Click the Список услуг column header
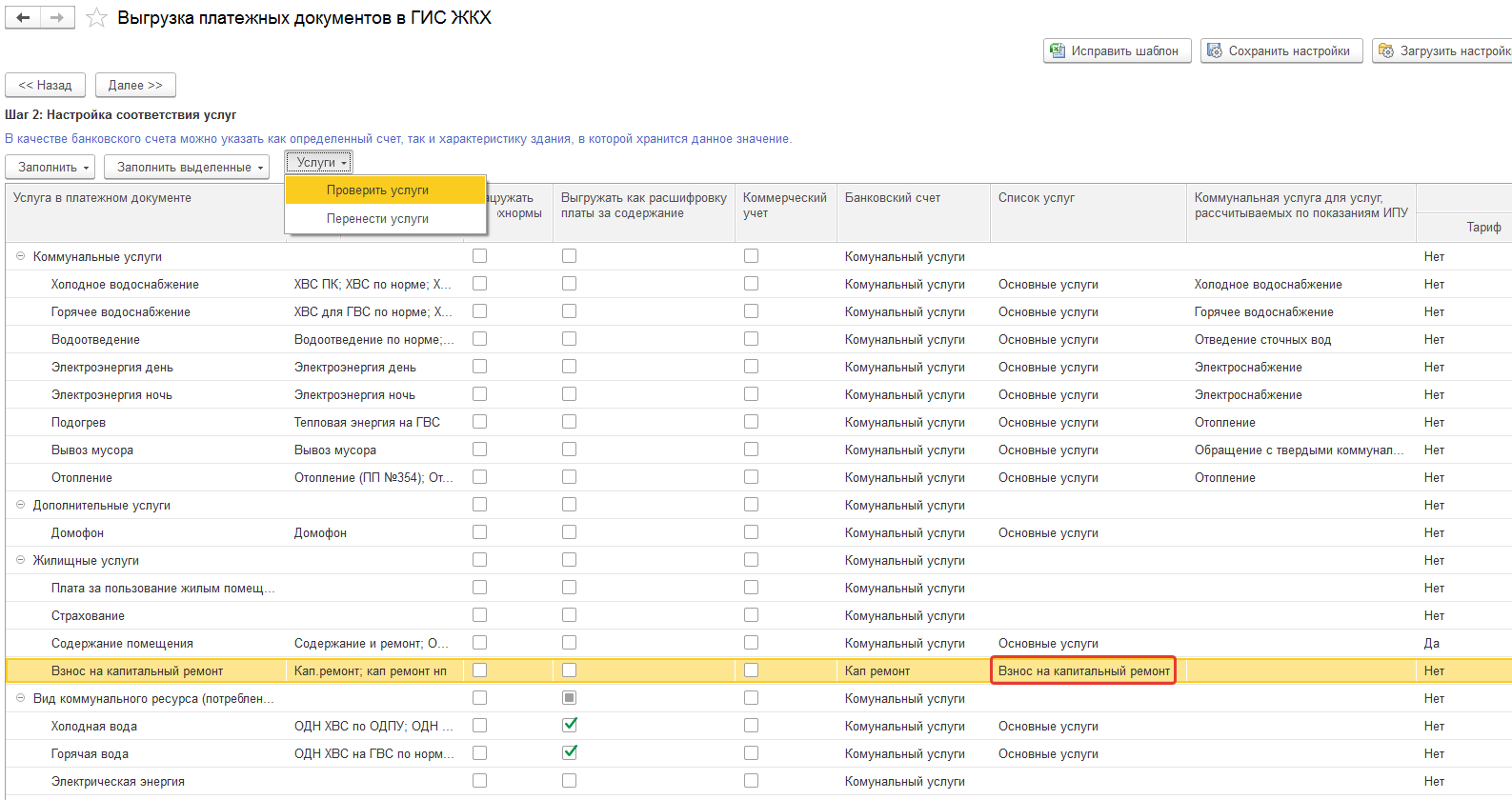 pos(1088,211)
